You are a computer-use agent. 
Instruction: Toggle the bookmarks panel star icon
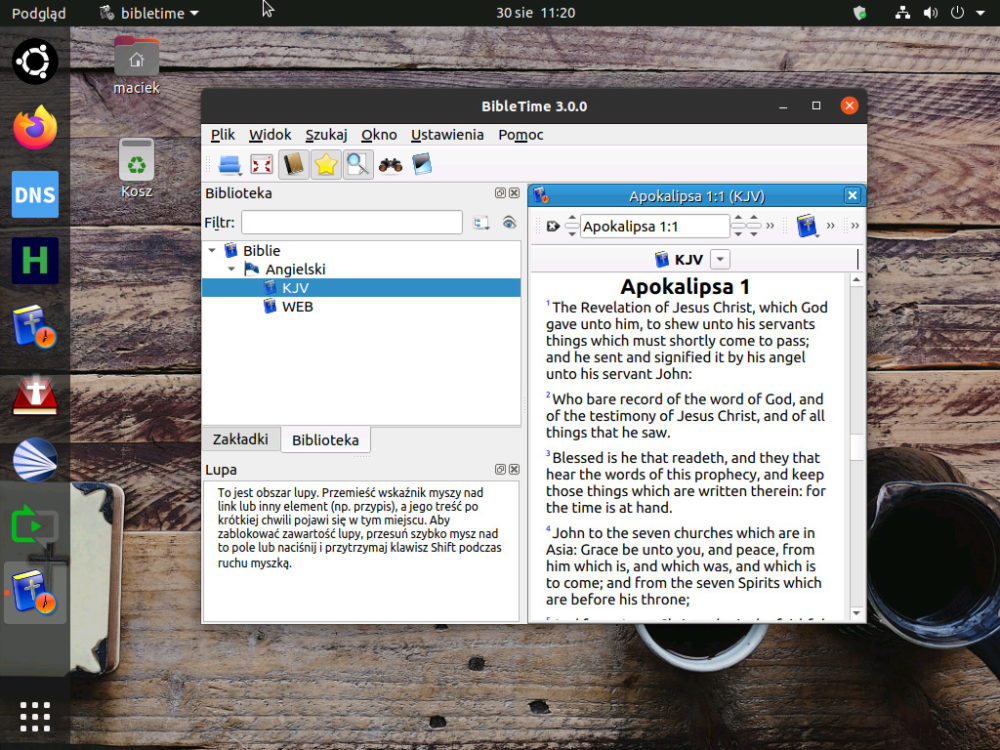tap(326, 165)
